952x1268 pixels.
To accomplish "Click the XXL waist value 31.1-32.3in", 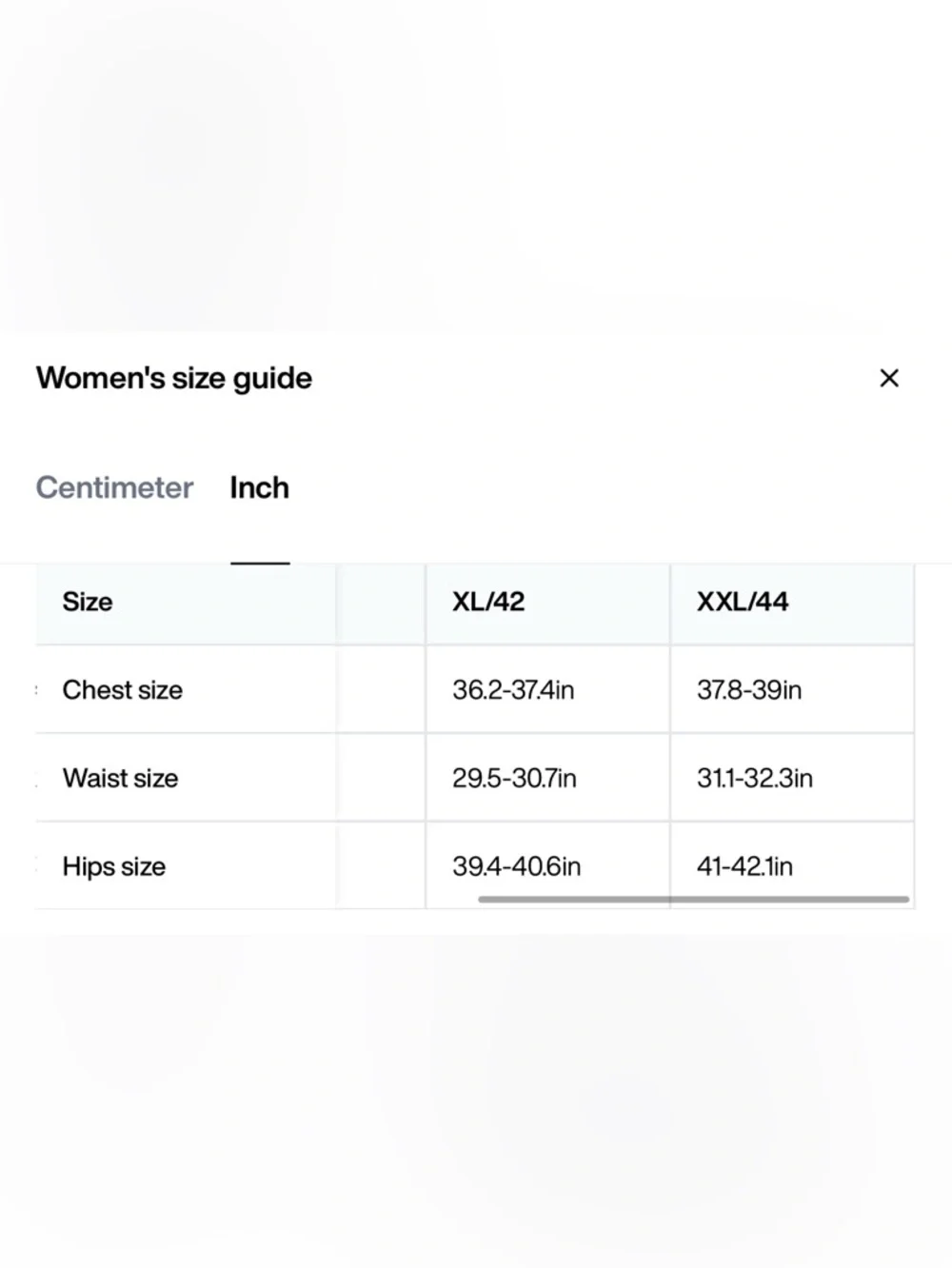I will (755, 779).
